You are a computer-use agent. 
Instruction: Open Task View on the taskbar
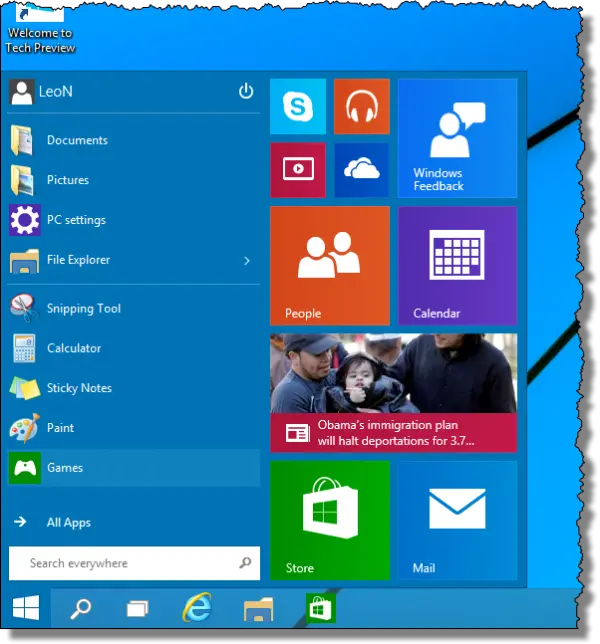click(138, 609)
